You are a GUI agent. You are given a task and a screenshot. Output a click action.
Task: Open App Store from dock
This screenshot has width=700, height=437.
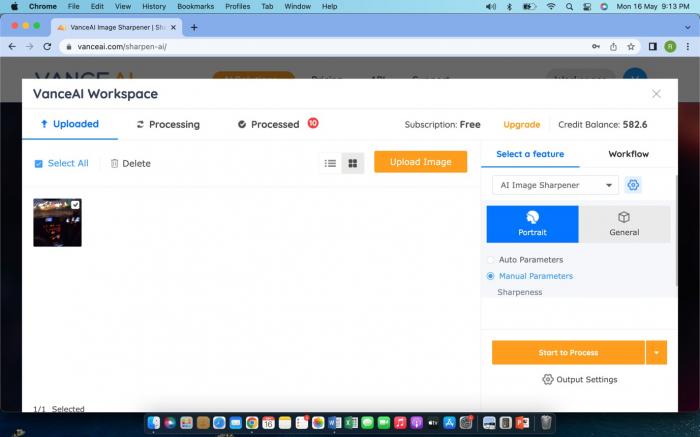[x=449, y=422]
